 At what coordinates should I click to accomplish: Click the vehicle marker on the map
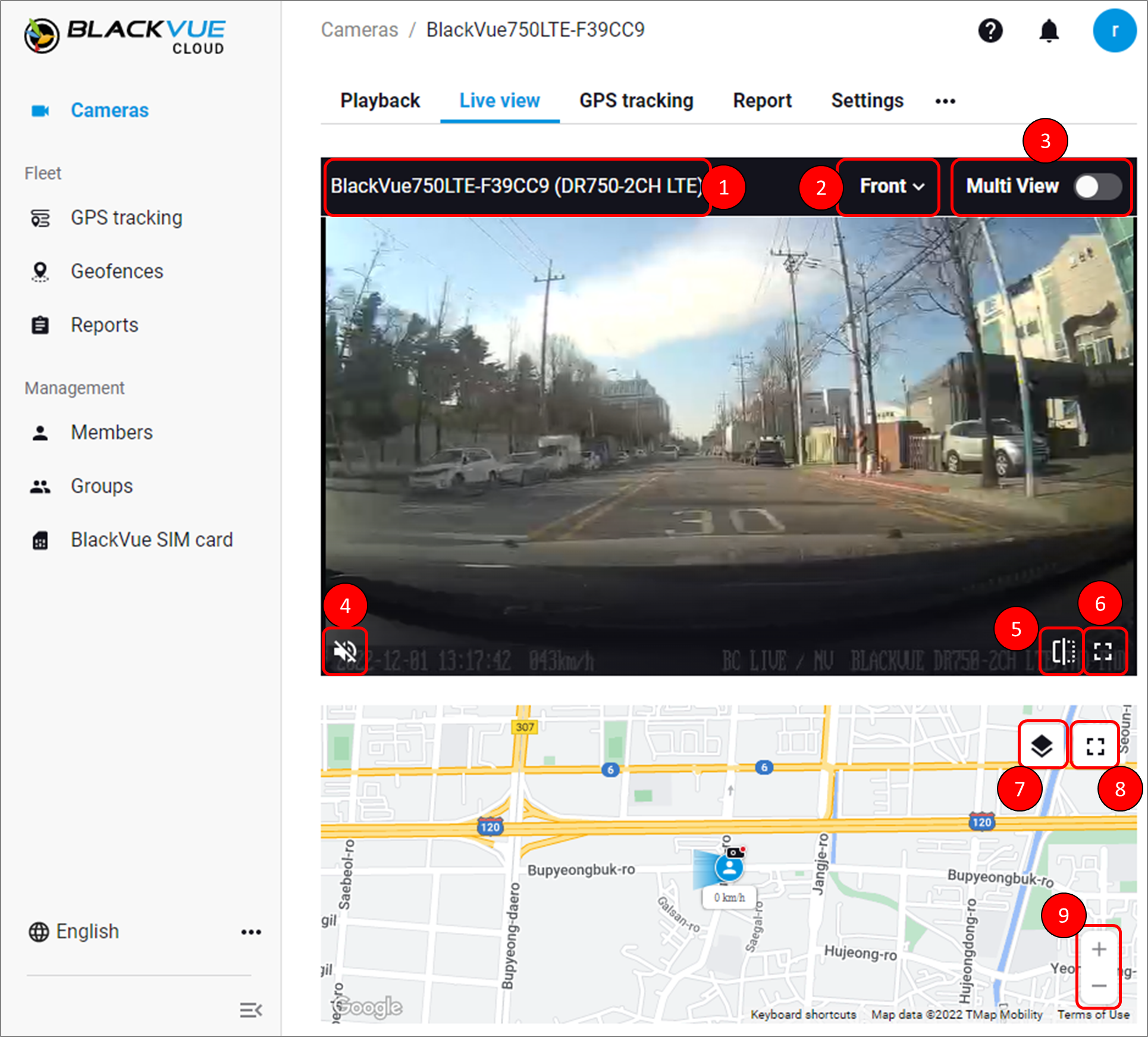pyautogui.click(x=729, y=867)
